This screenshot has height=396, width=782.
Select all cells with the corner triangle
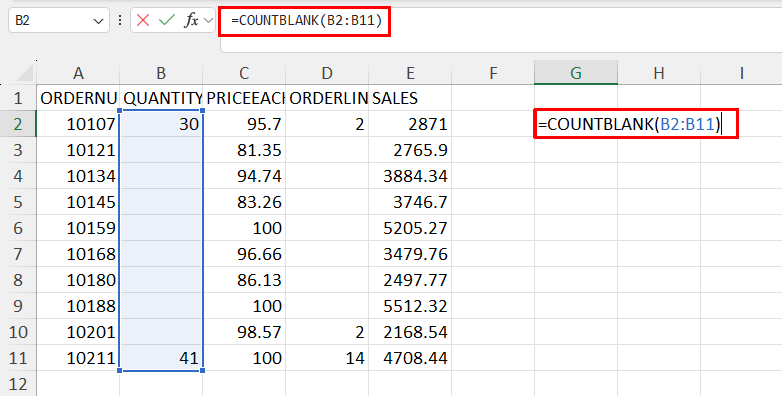[x=25, y=73]
